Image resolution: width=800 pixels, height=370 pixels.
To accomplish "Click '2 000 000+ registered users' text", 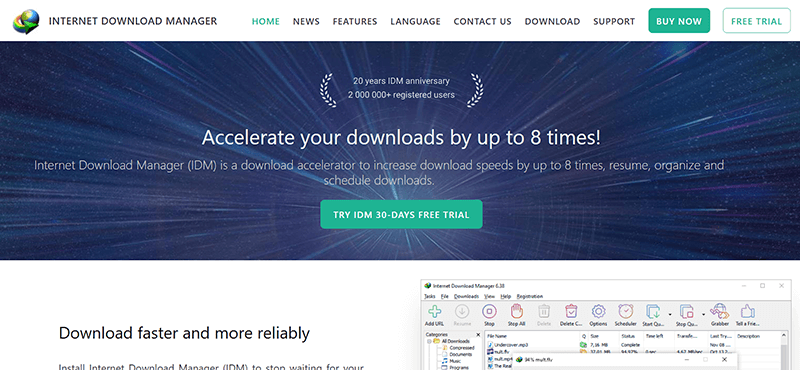I will [402, 94].
